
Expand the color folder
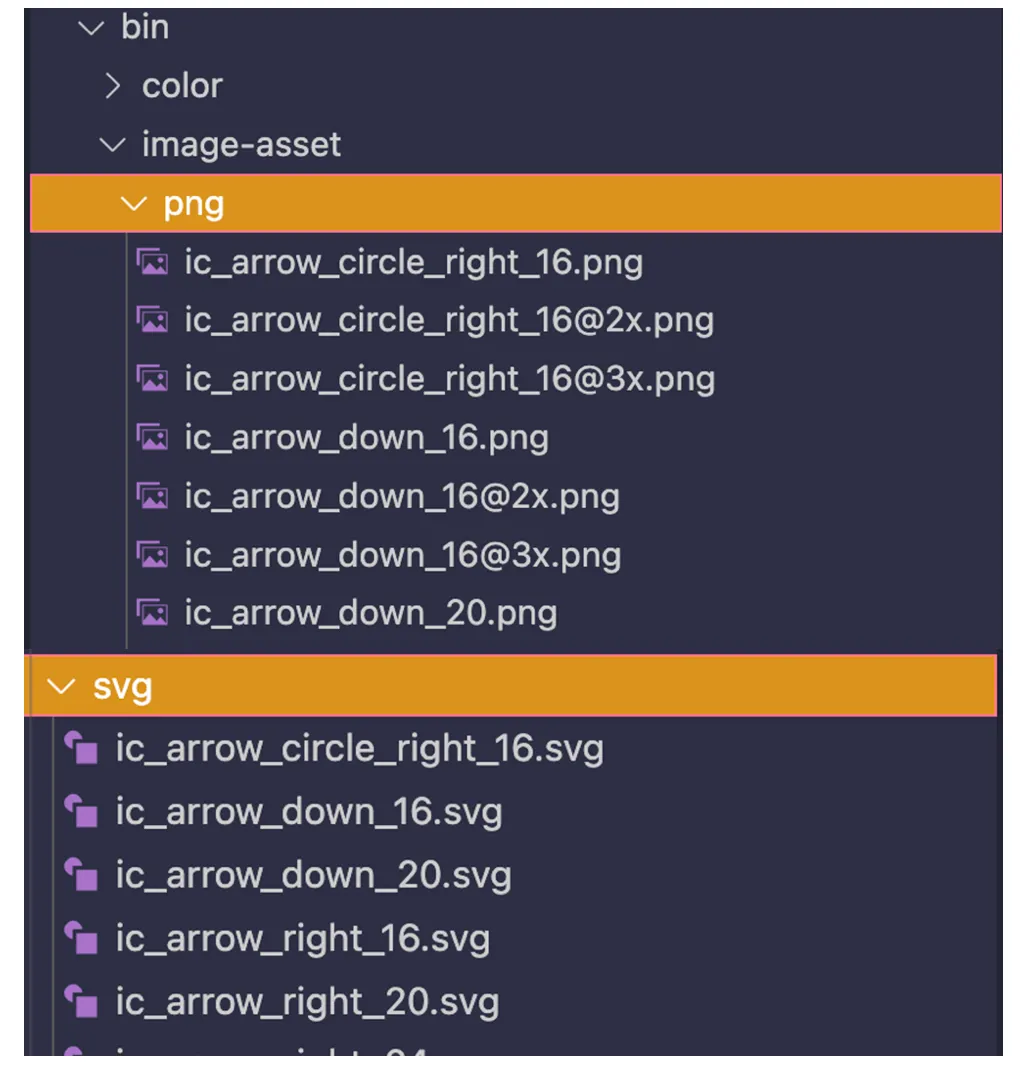pos(114,86)
